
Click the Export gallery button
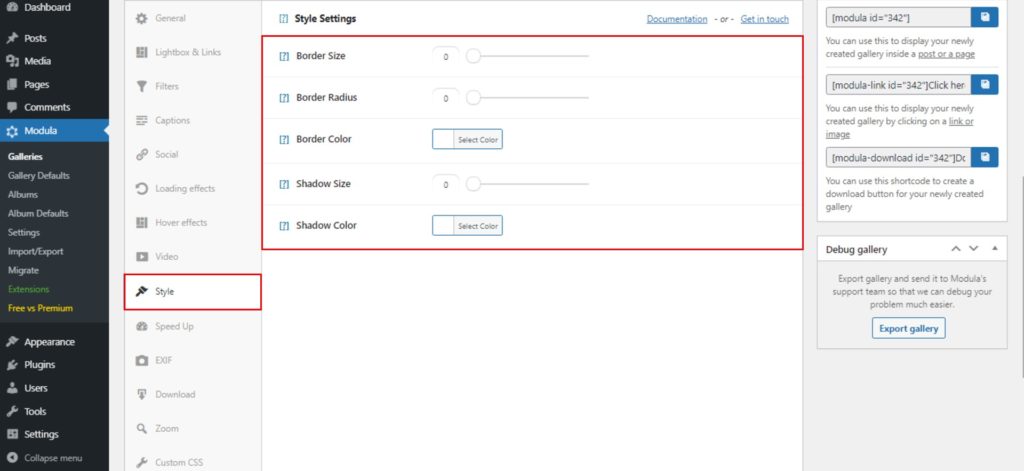908,328
